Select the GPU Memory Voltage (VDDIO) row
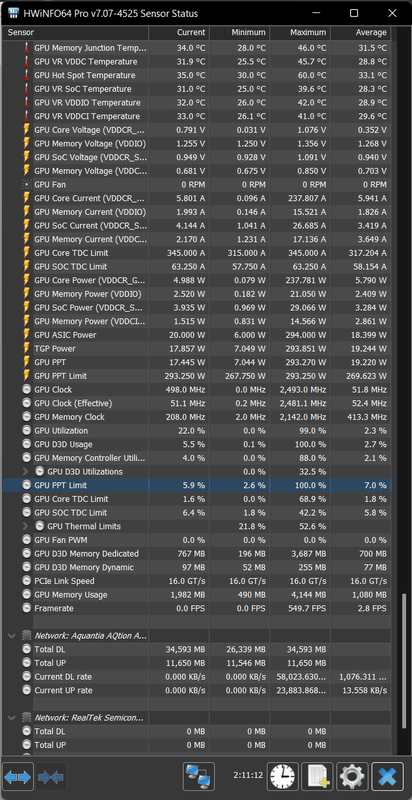 [197, 144]
